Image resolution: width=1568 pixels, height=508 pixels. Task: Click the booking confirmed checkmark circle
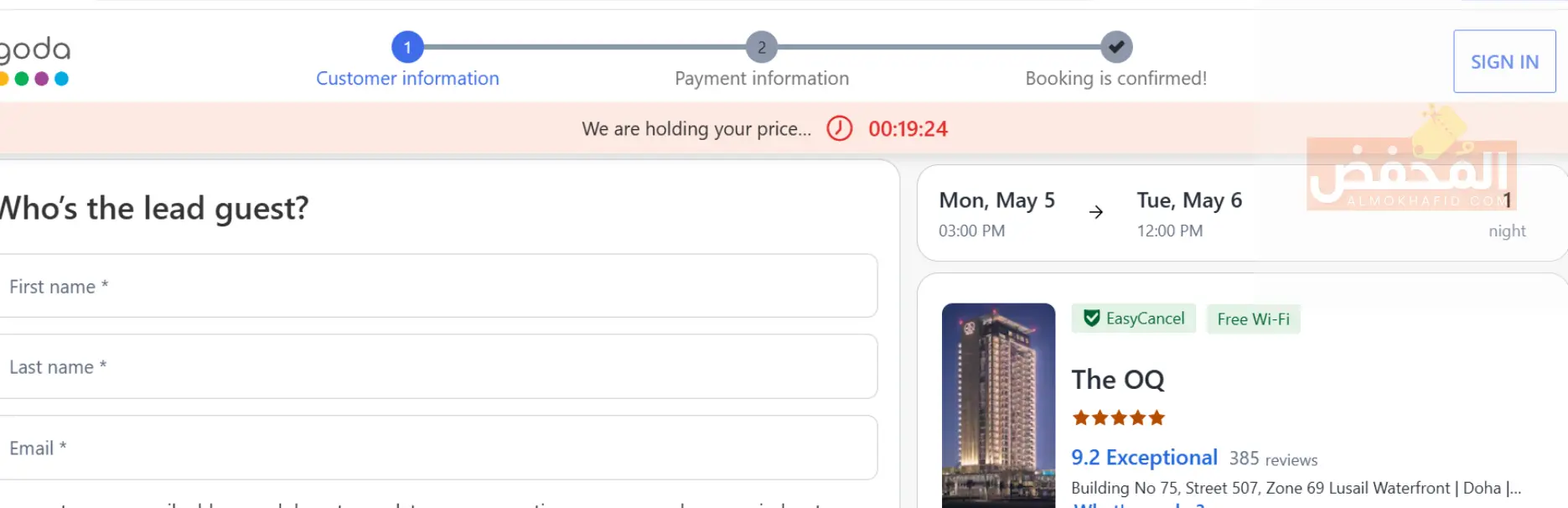[x=1116, y=48]
